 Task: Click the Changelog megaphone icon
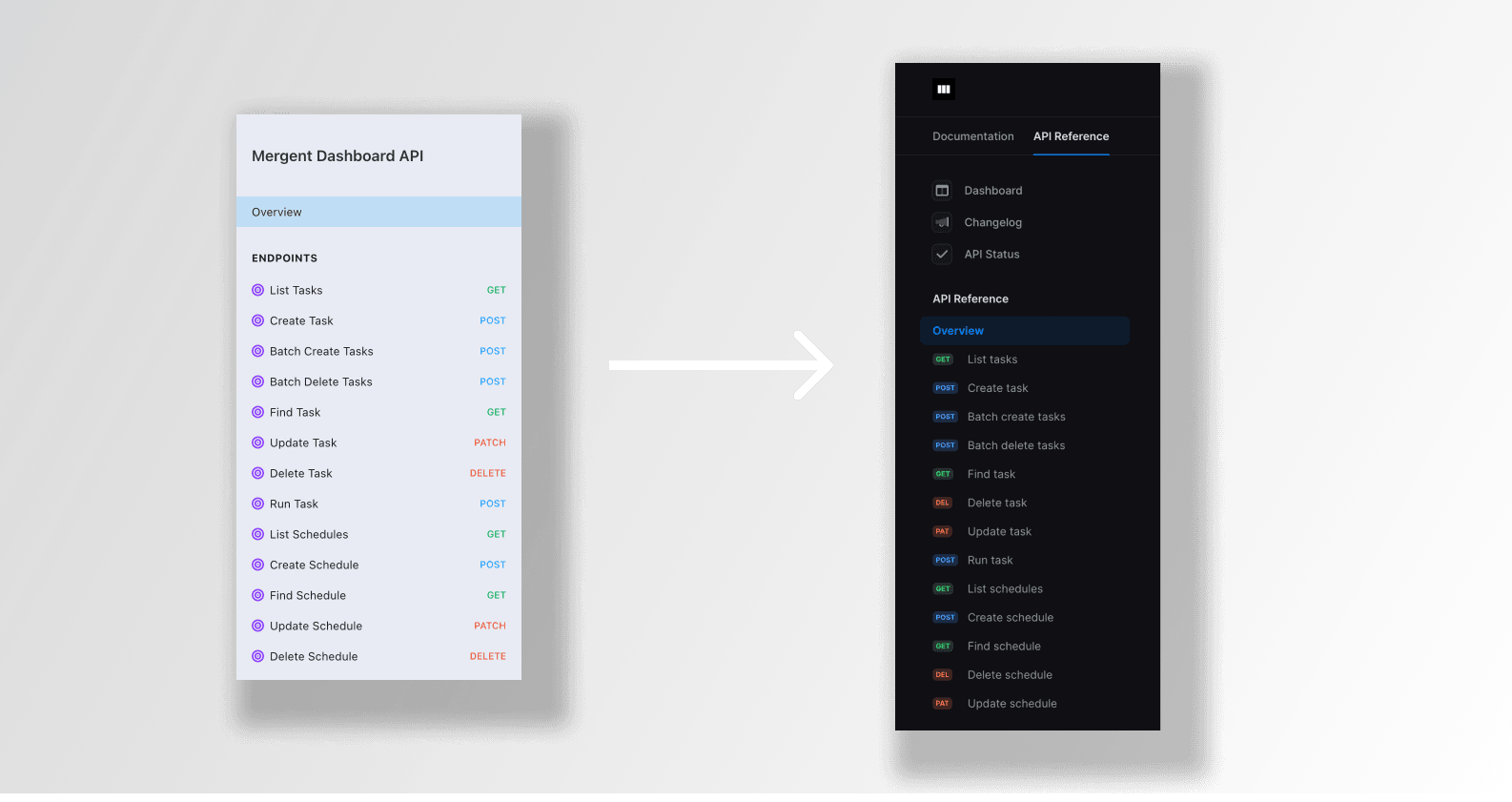coord(942,222)
